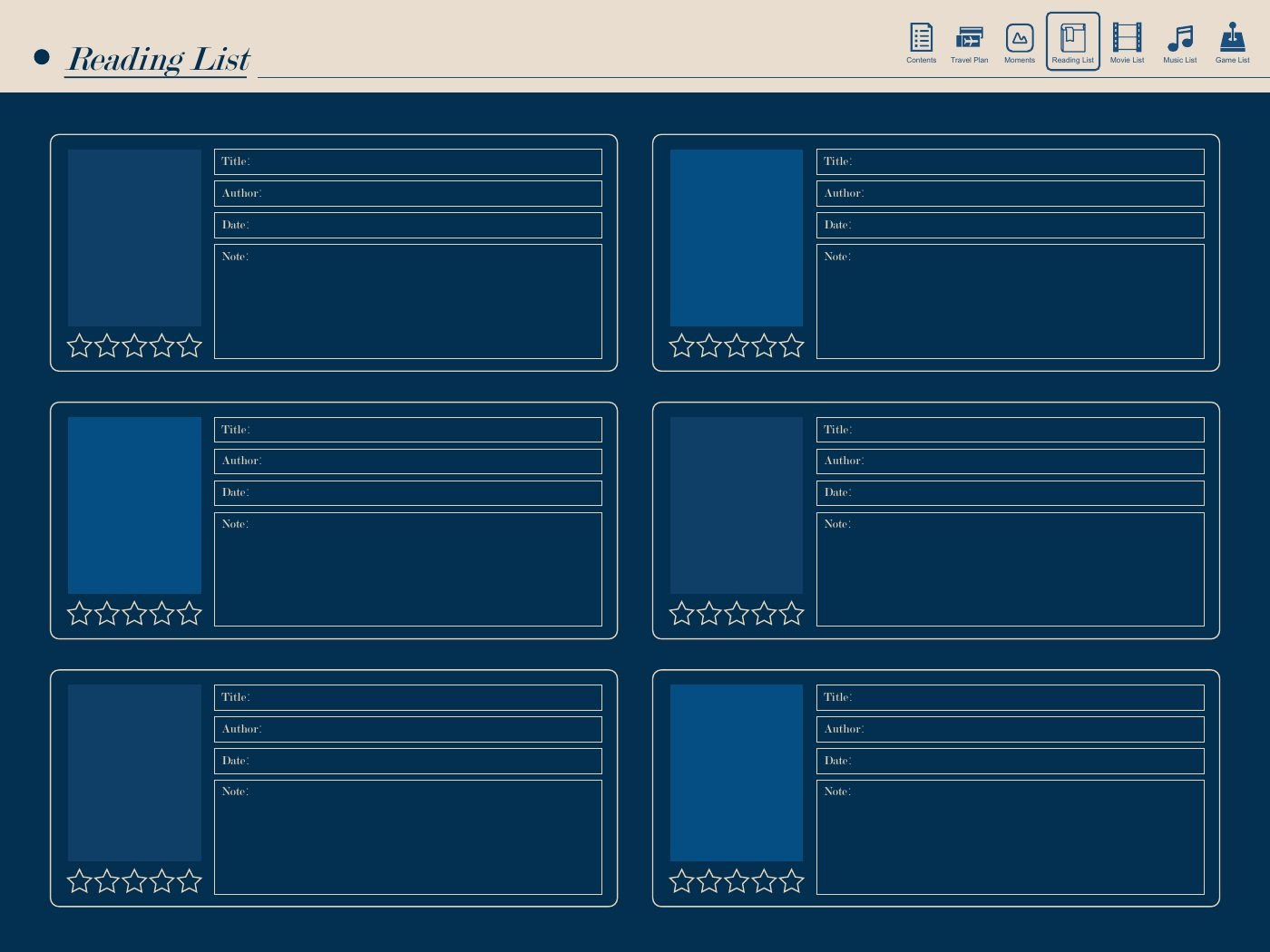This screenshot has height=952, width=1270.
Task: Select the cover placeholder in the bottom-left card
Action: click(134, 772)
